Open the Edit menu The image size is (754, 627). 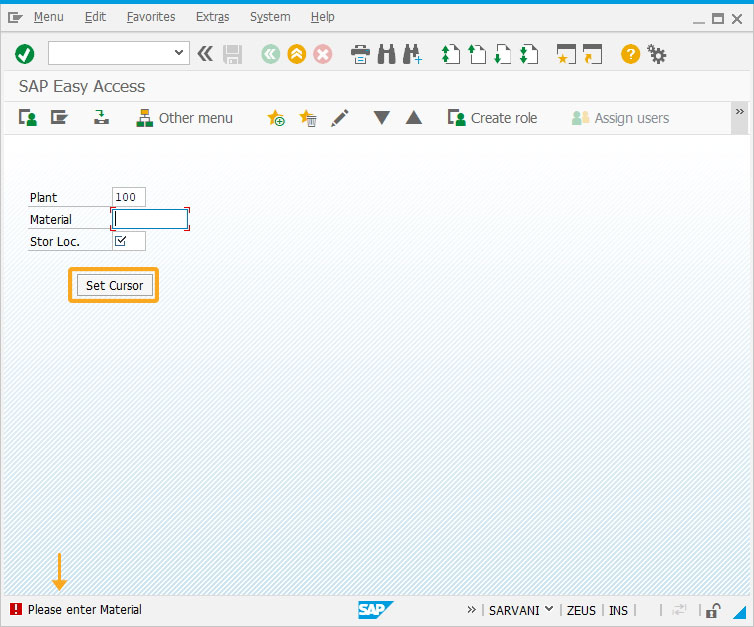pos(95,17)
